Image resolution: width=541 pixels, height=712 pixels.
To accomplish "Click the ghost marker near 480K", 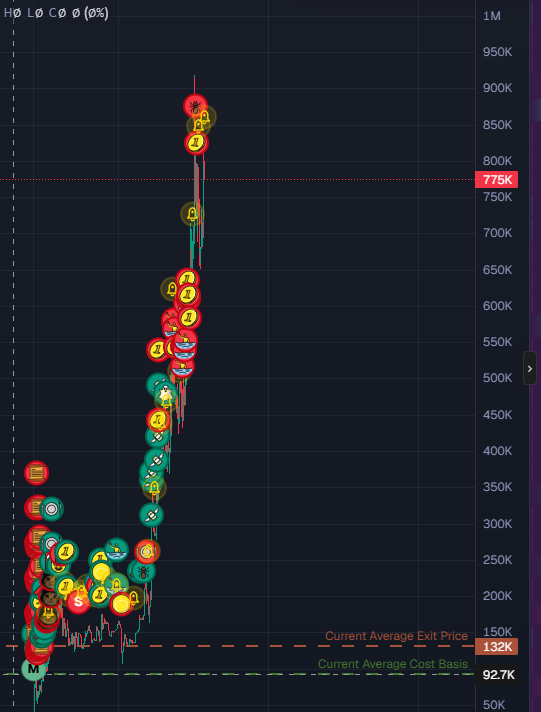I will coord(166,392).
